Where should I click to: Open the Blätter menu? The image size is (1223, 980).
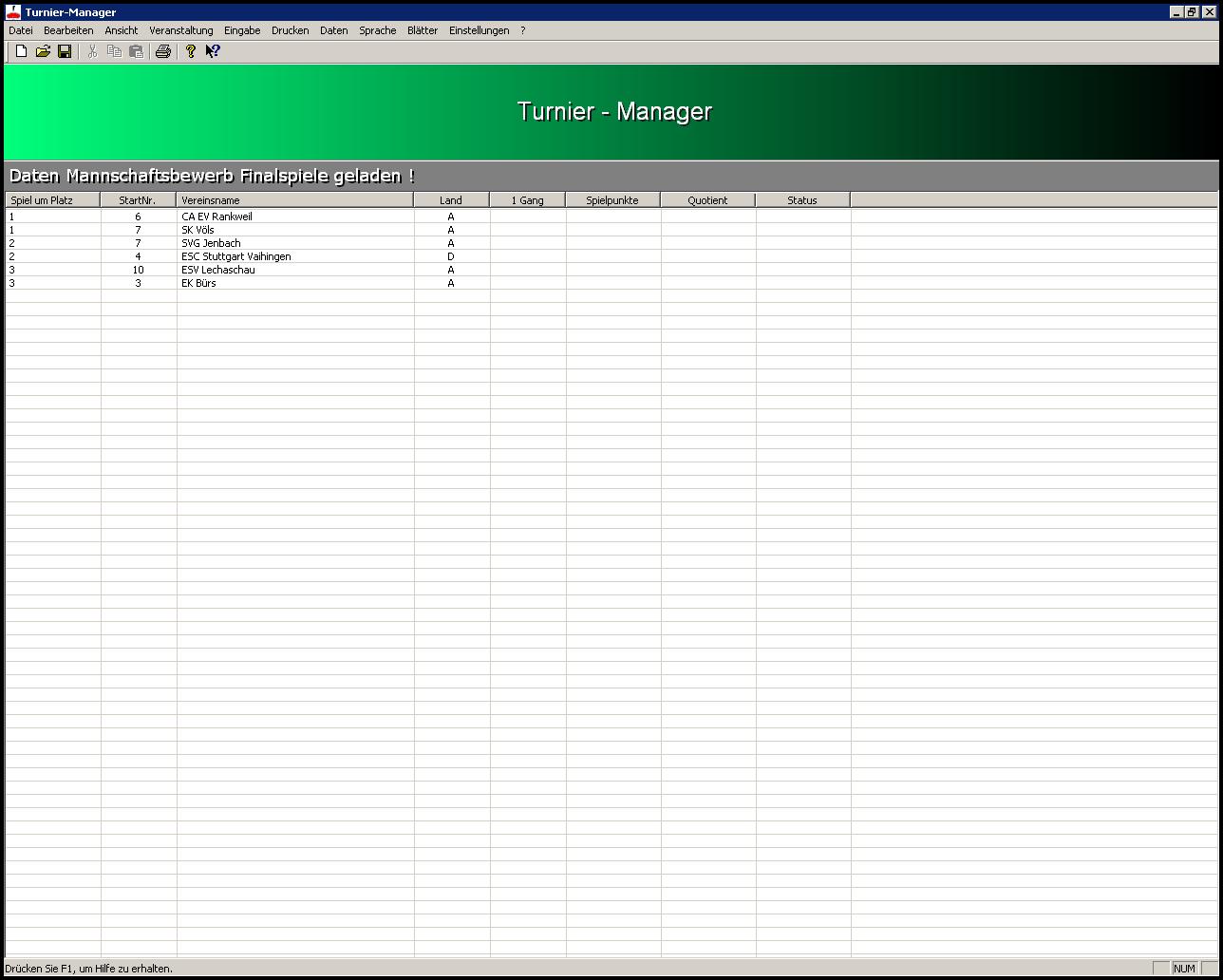pos(423,30)
